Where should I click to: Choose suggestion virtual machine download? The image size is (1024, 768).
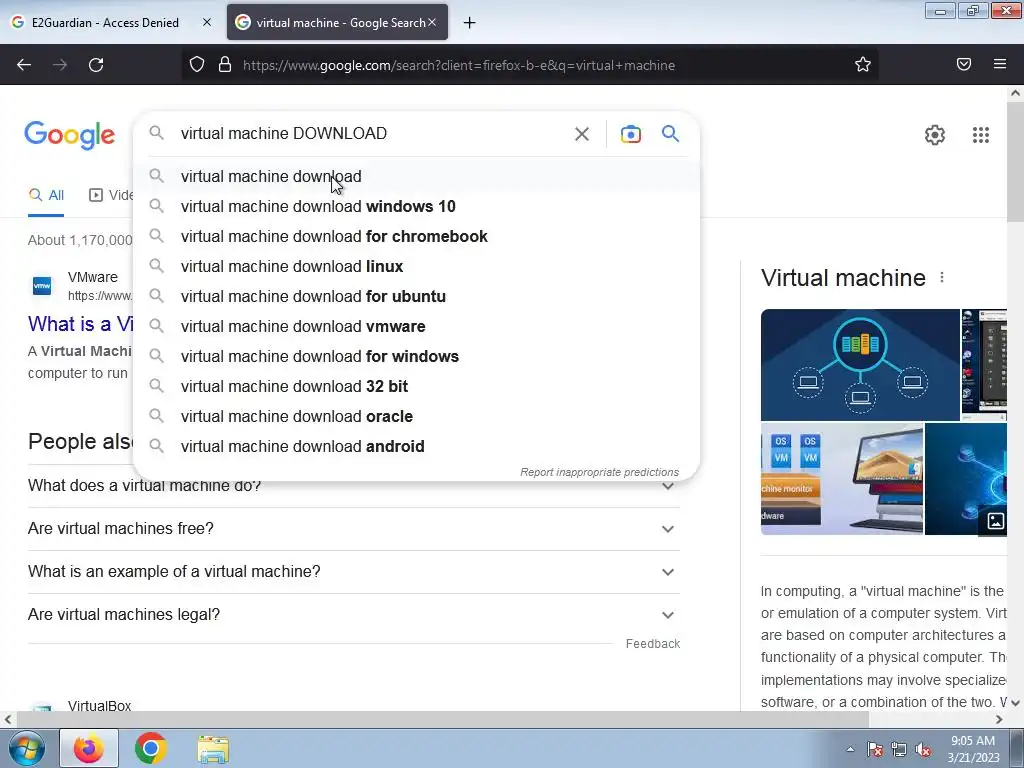tap(416, 176)
